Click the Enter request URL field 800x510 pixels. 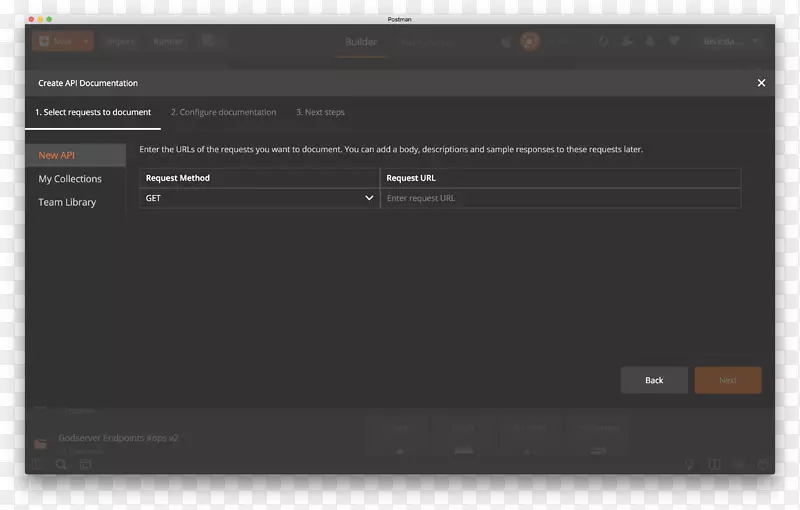click(561, 198)
